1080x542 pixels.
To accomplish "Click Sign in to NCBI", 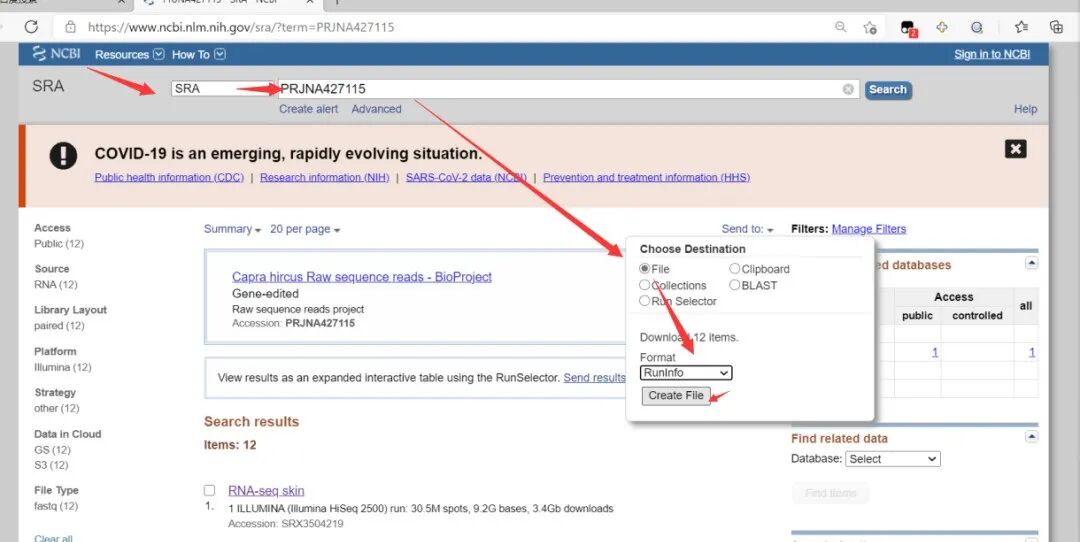I will [x=992, y=54].
